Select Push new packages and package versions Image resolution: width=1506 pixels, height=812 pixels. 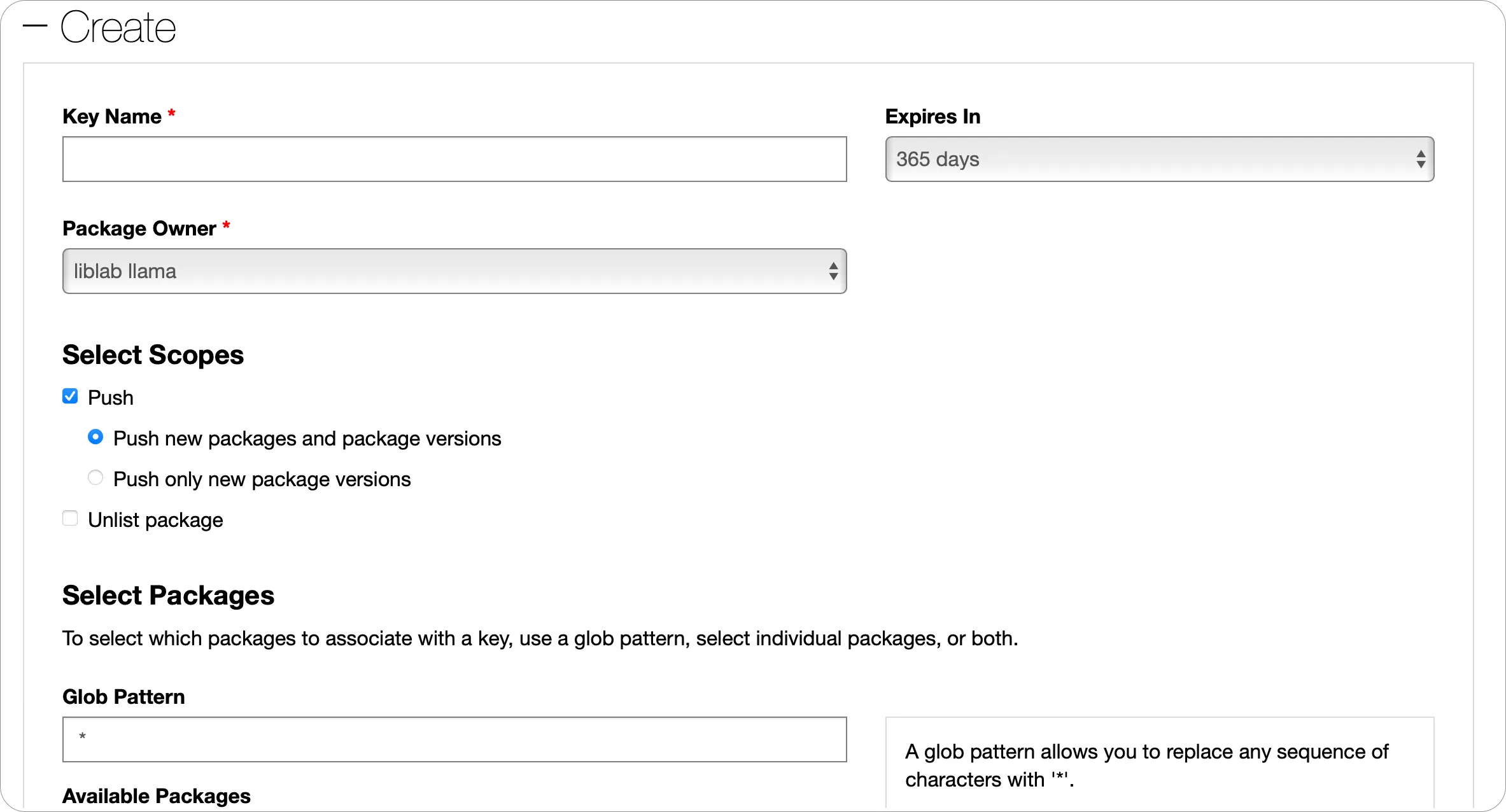[95, 437]
